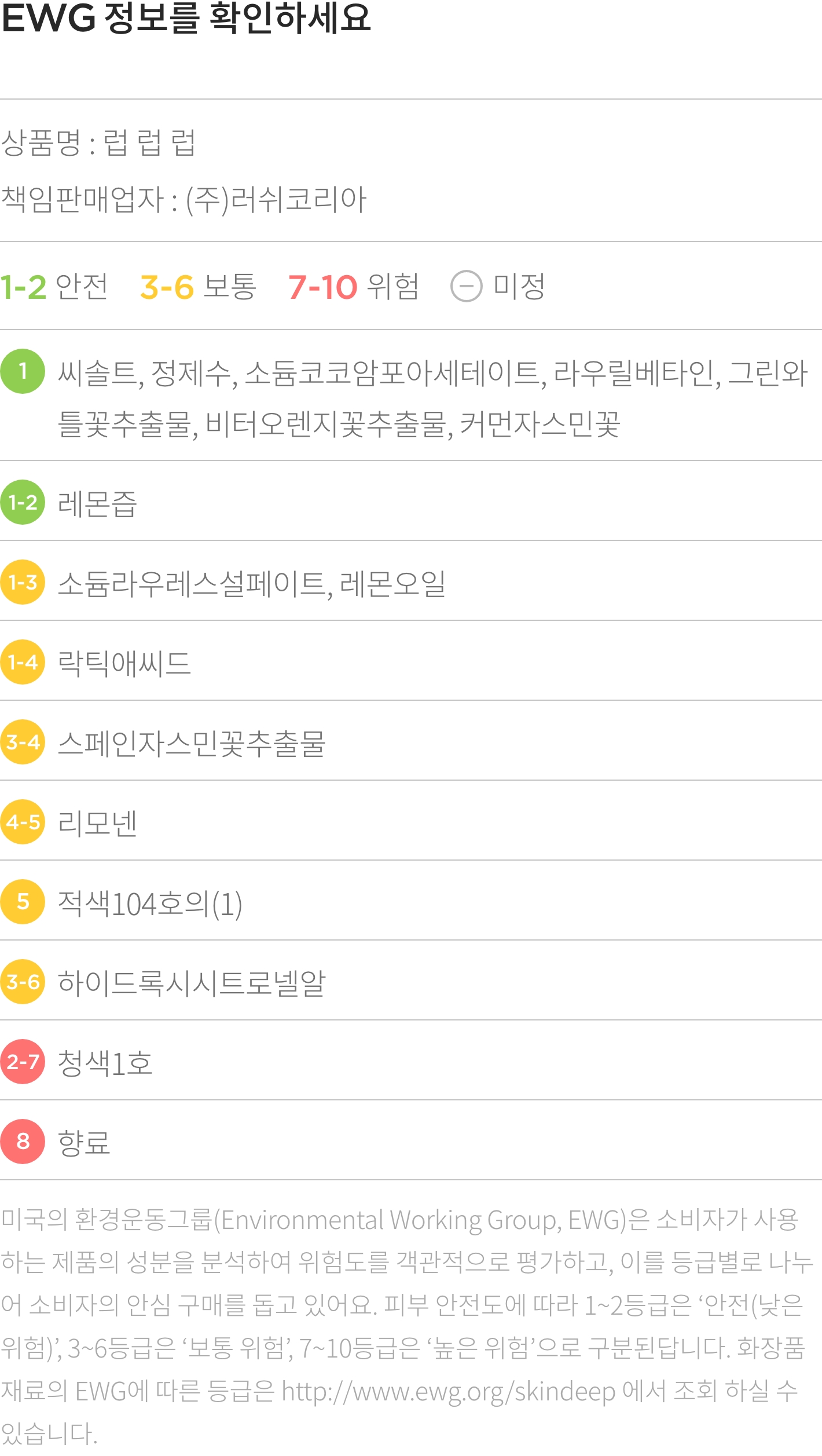This screenshot has height=1456, width=822.
Task: Click the yellow 1-4 badge beside 락틱애씨드
Action: click(x=23, y=662)
